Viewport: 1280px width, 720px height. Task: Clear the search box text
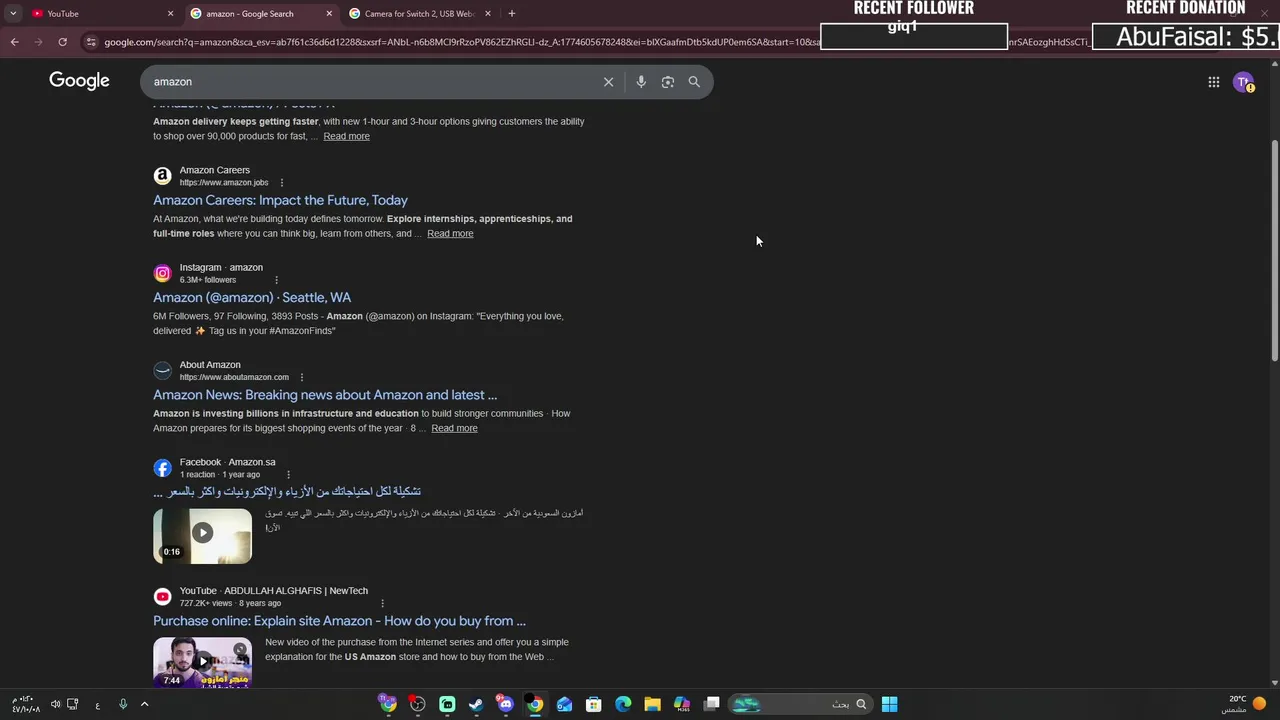608,82
